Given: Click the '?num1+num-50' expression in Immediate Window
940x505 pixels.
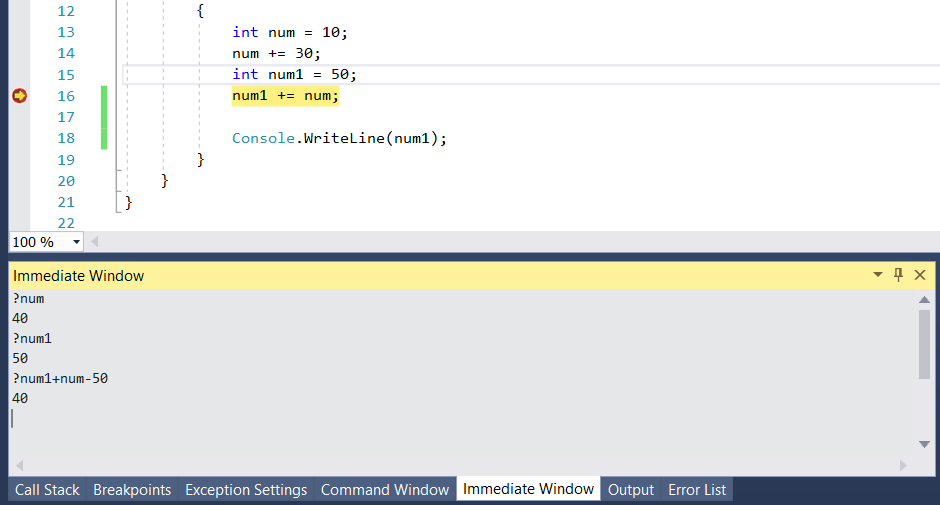Looking at the screenshot, I should coord(60,378).
